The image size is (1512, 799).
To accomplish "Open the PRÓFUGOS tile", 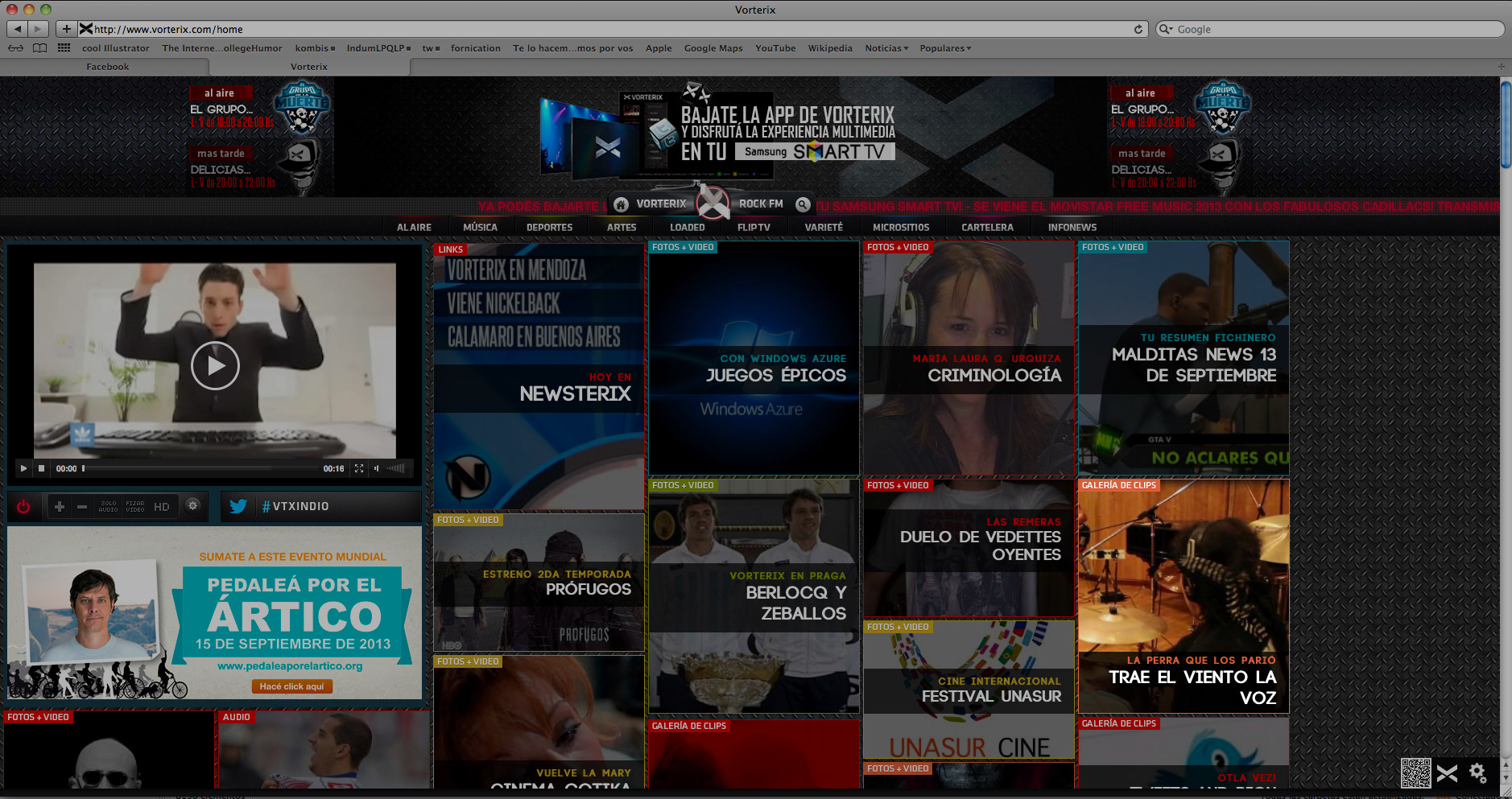I will [x=539, y=583].
